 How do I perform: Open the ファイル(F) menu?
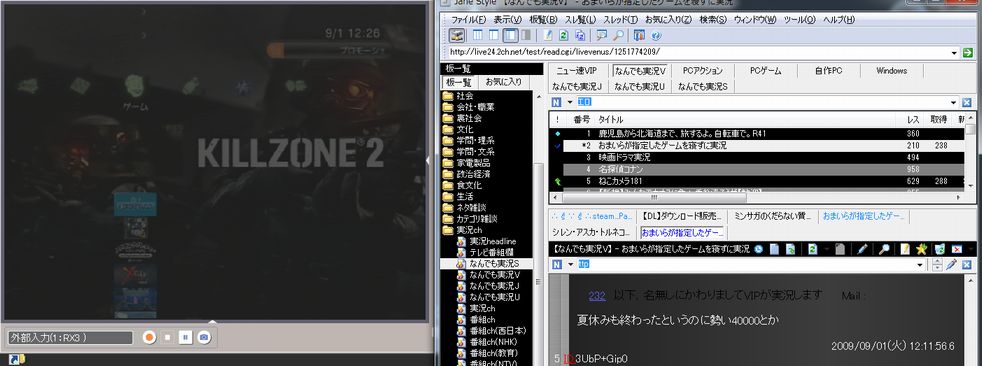pyautogui.click(x=468, y=20)
